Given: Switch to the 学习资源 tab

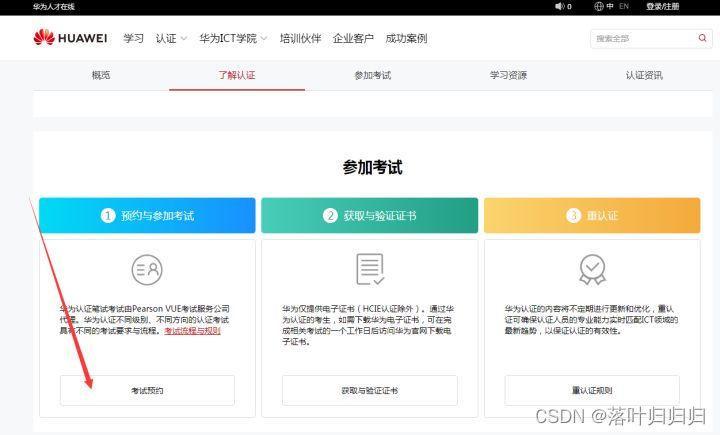Looking at the screenshot, I should click(x=508, y=75).
